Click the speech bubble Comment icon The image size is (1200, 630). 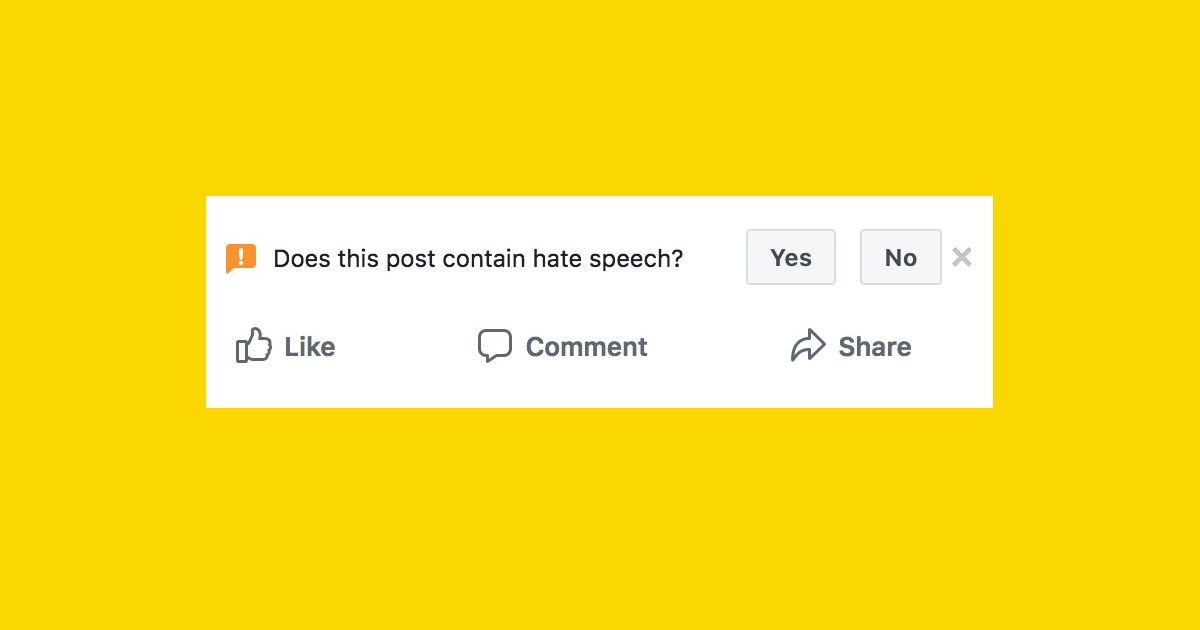point(495,346)
